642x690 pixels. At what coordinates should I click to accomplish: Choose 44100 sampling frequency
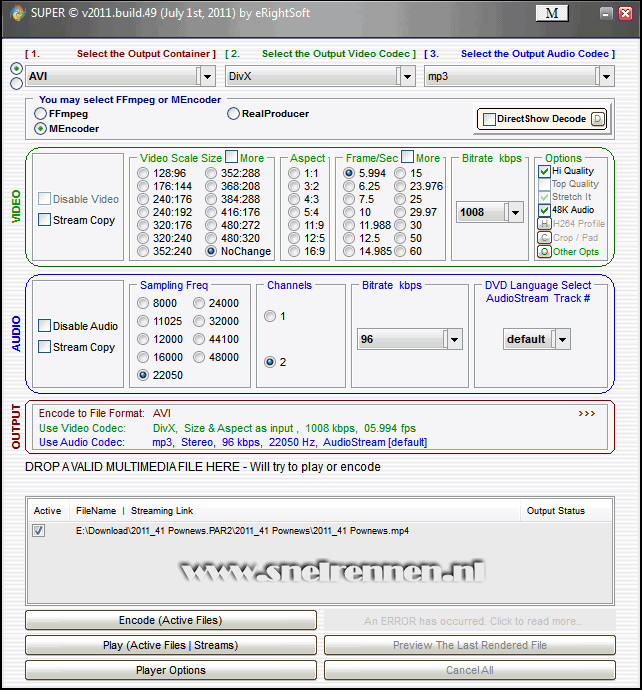pyautogui.click(x=199, y=339)
